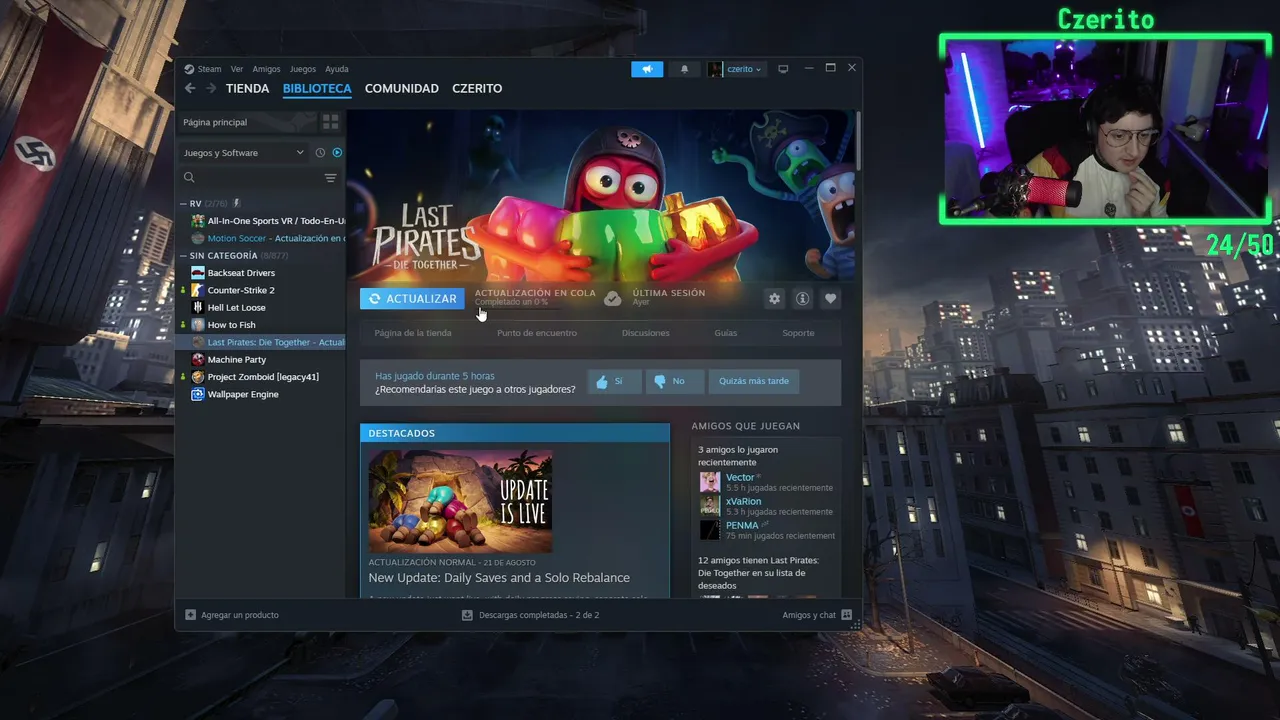Go back with the left arrow
The height and width of the screenshot is (720, 1280).
(190, 89)
